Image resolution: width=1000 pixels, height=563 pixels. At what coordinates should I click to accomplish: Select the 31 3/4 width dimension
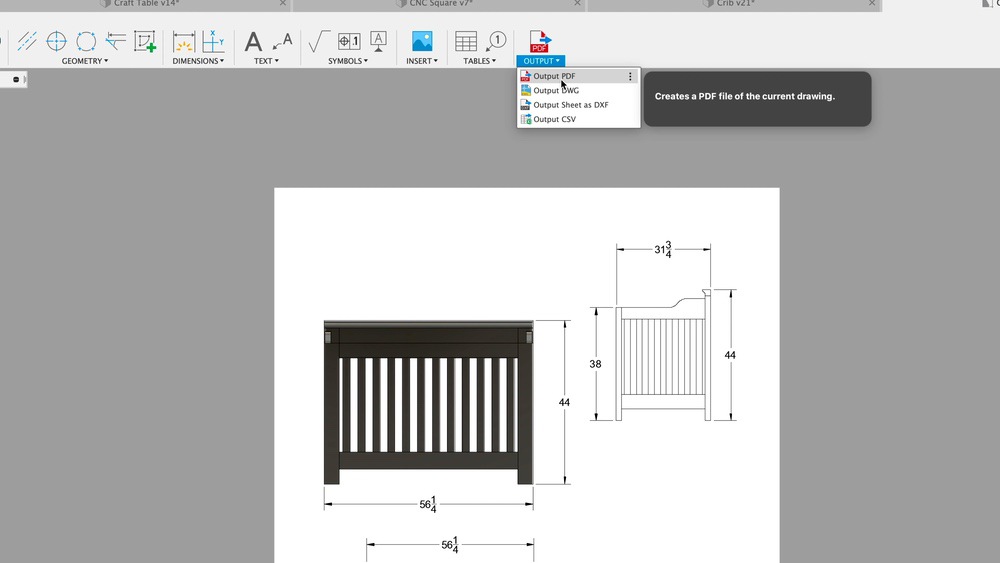663,249
